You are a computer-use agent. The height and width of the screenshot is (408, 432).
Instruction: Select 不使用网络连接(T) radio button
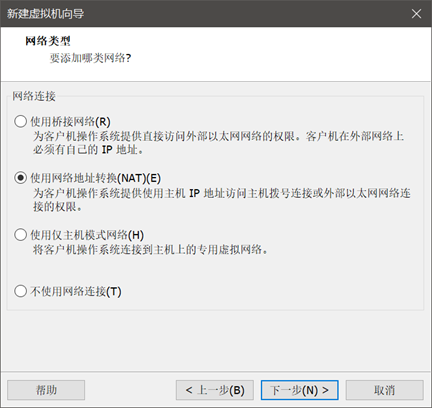point(20,291)
